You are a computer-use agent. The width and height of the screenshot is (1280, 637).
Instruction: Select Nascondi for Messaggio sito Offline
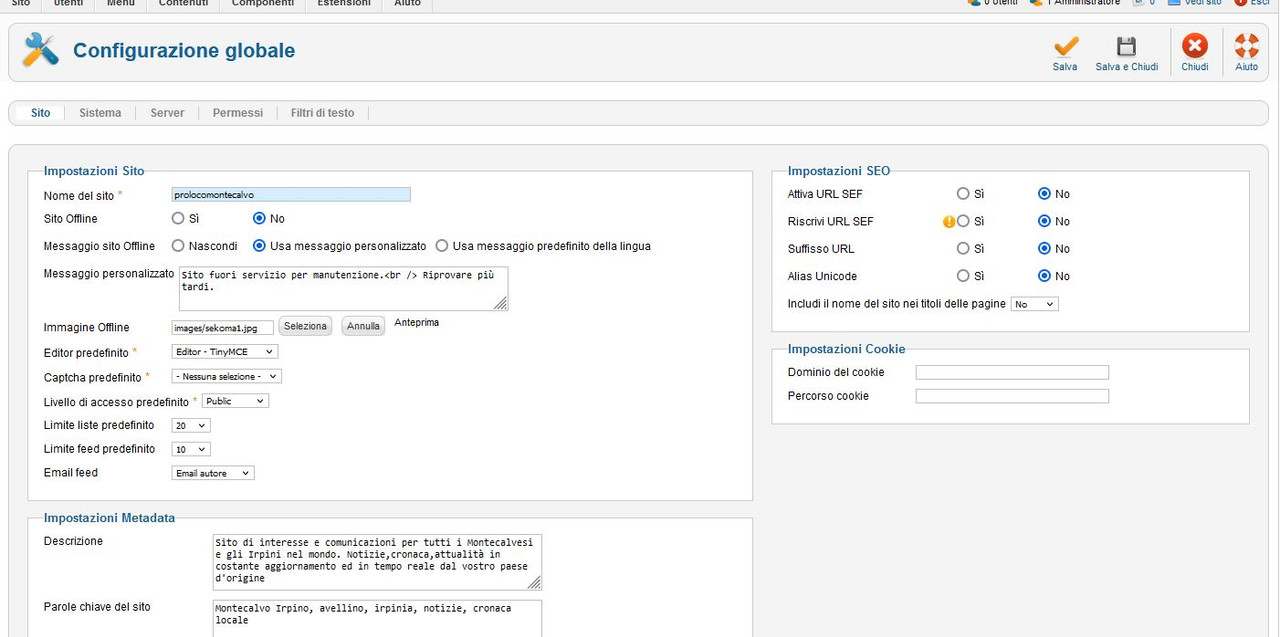tap(178, 245)
